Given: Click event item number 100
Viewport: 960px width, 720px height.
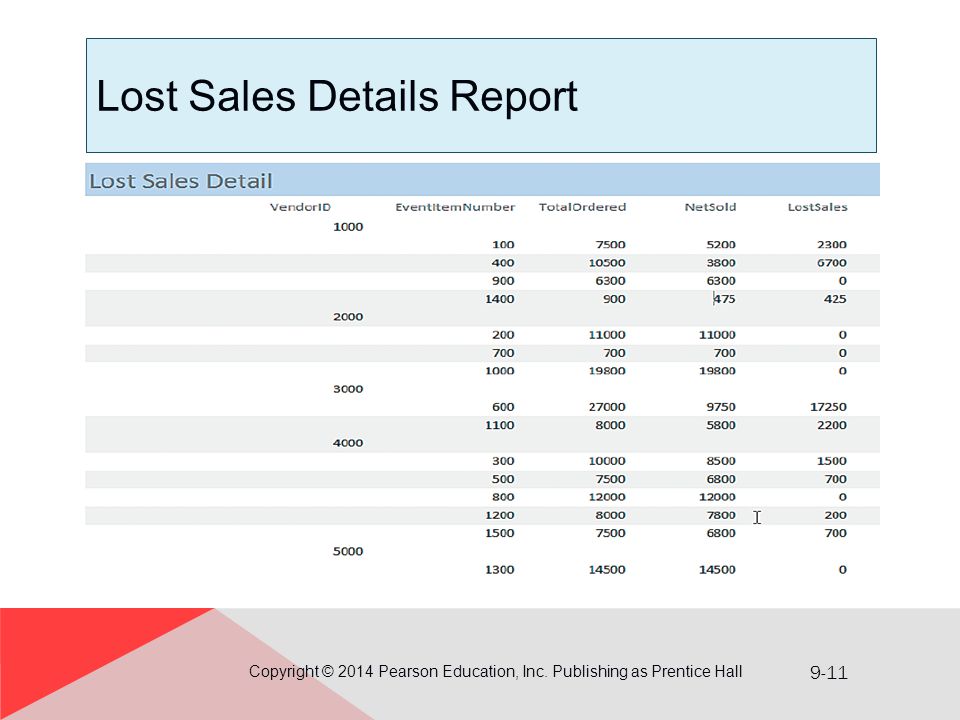Looking at the screenshot, I should point(503,244).
